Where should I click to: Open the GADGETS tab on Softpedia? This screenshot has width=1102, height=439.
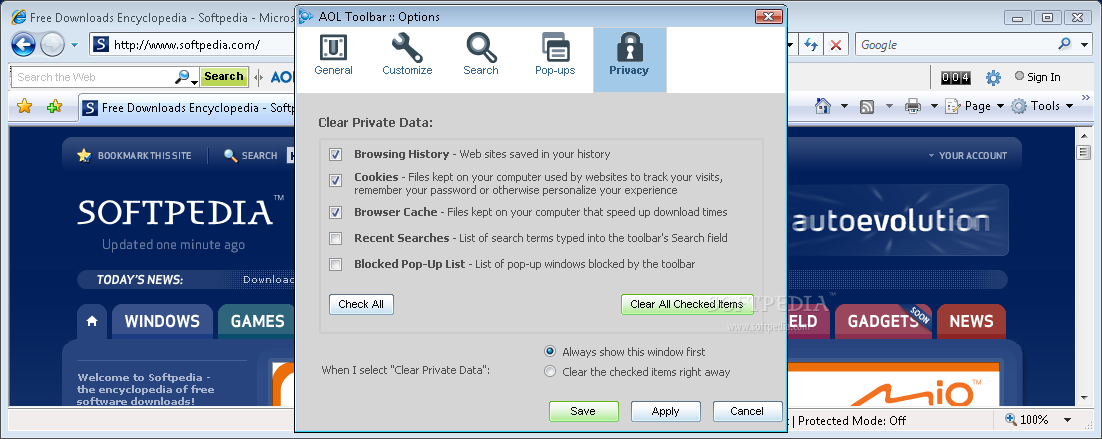tap(883, 322)
